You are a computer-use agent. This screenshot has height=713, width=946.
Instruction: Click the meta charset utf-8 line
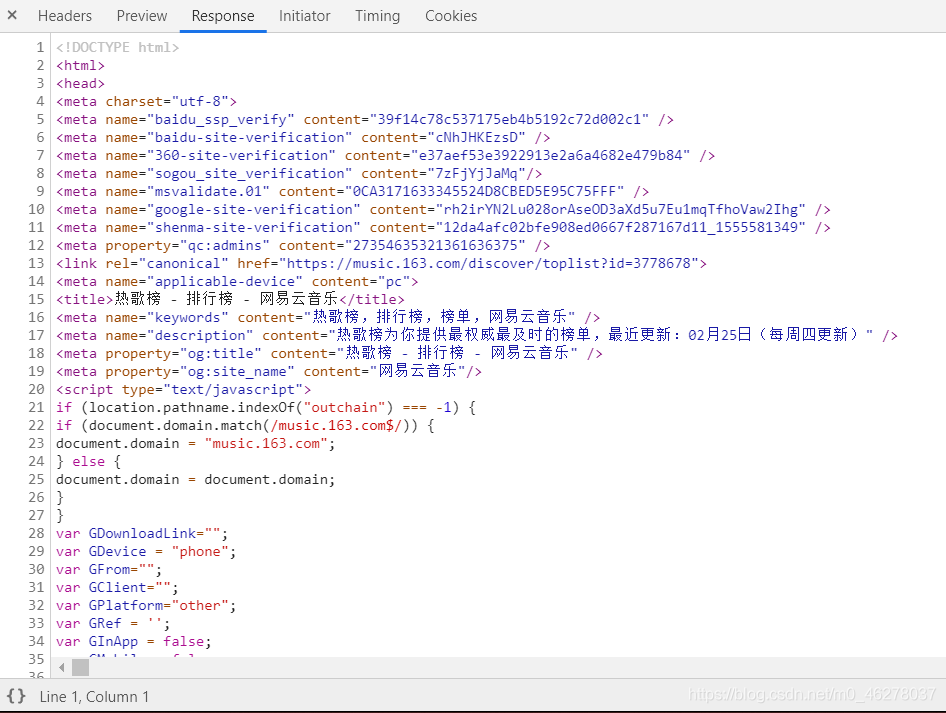(x=147, y=101)
